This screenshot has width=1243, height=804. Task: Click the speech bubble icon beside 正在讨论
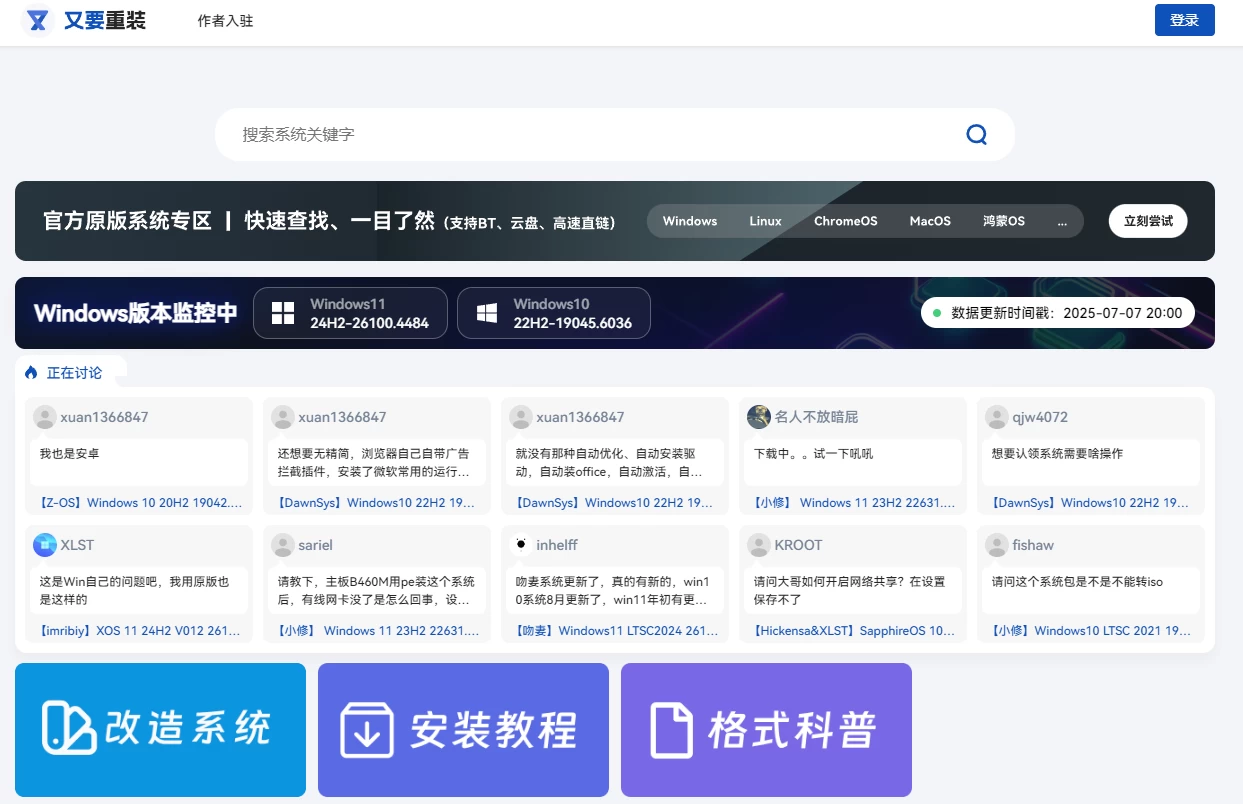(29, 371)
